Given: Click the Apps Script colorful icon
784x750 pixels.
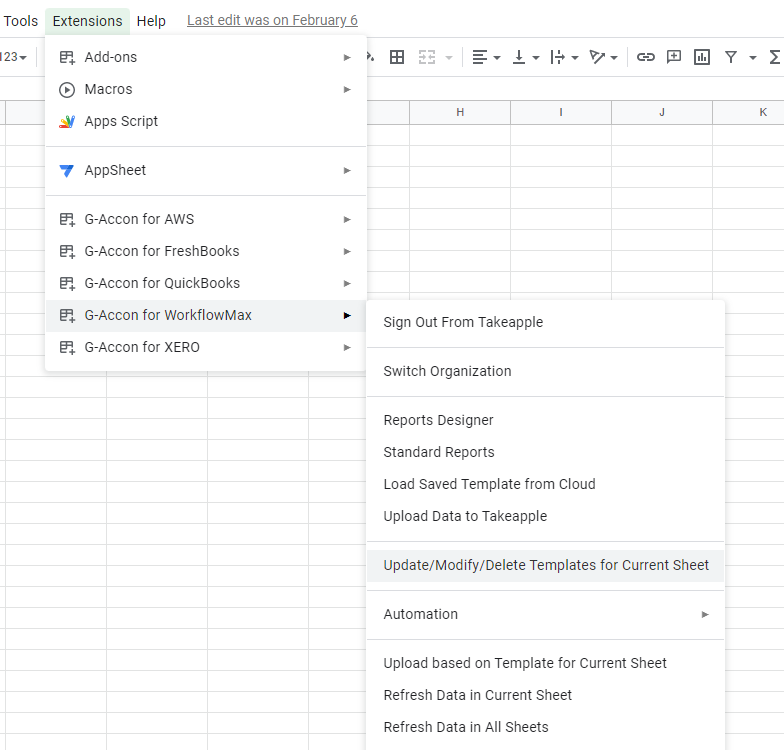Looking at the screenshot, I should (67, 122).
